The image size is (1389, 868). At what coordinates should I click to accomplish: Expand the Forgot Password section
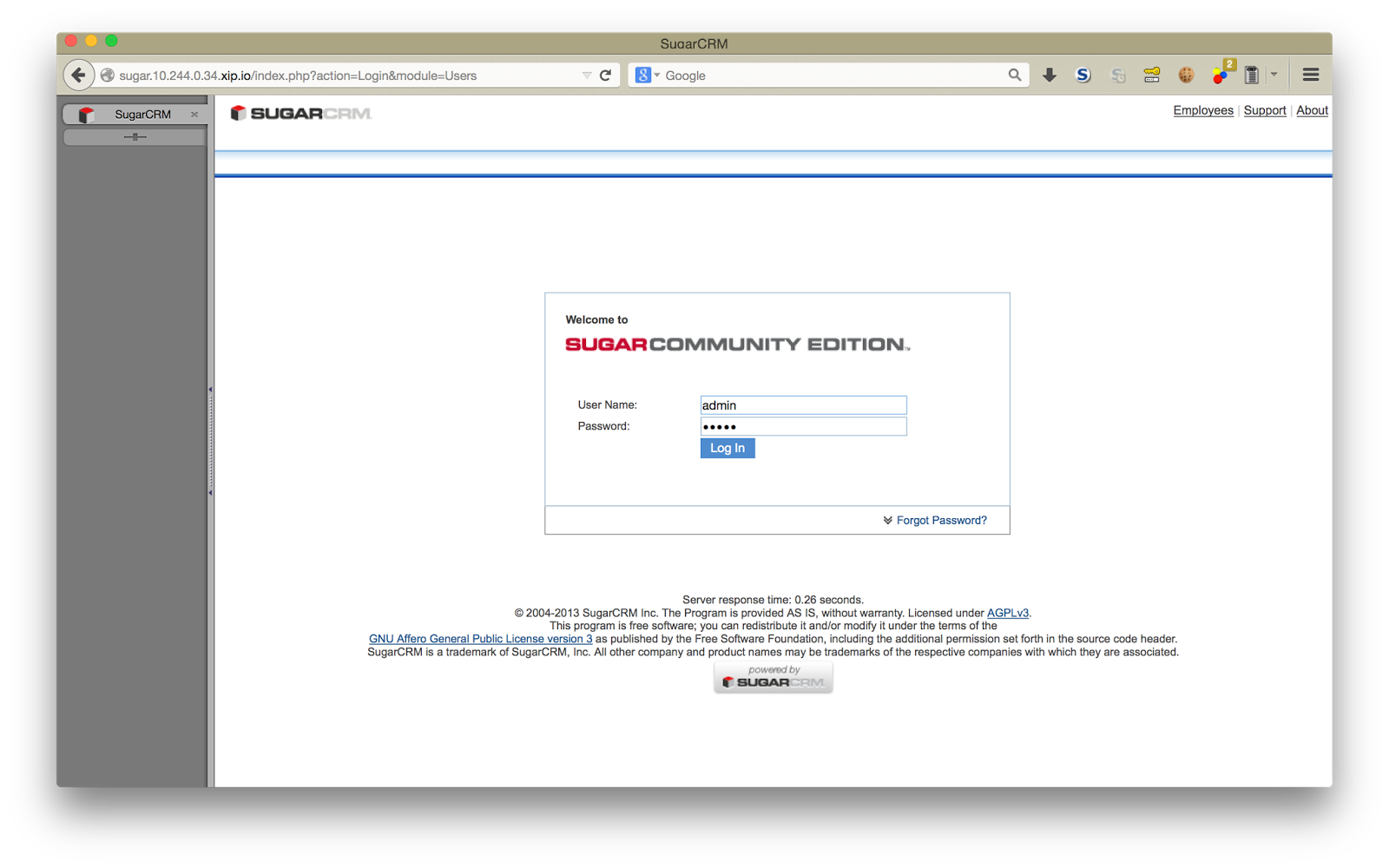(935, 521)
